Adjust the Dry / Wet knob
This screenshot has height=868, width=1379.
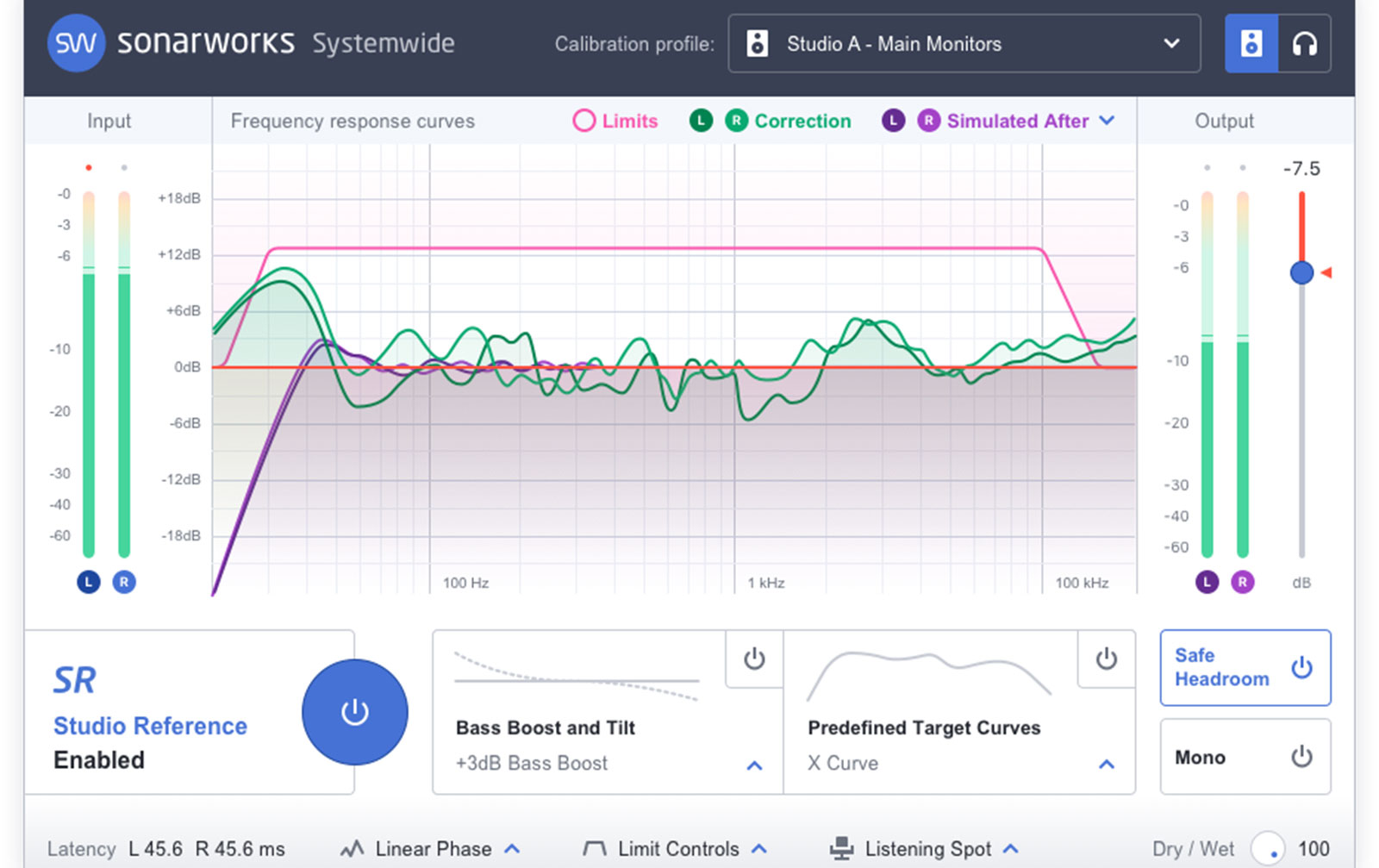(x=1268, y=849)
